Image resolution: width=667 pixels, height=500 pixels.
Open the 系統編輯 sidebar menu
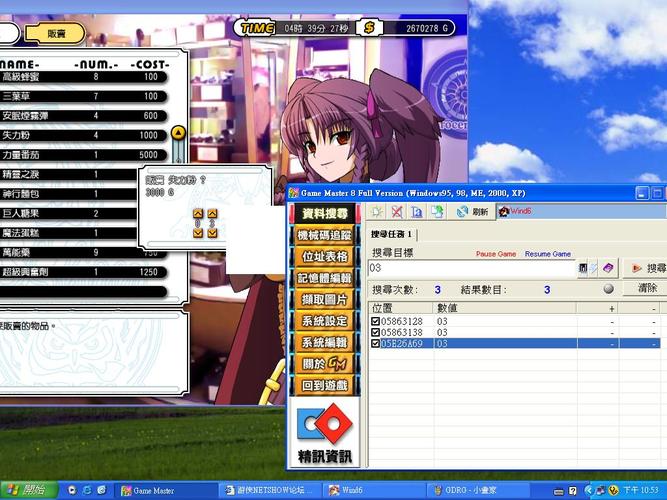click(325, 343)
